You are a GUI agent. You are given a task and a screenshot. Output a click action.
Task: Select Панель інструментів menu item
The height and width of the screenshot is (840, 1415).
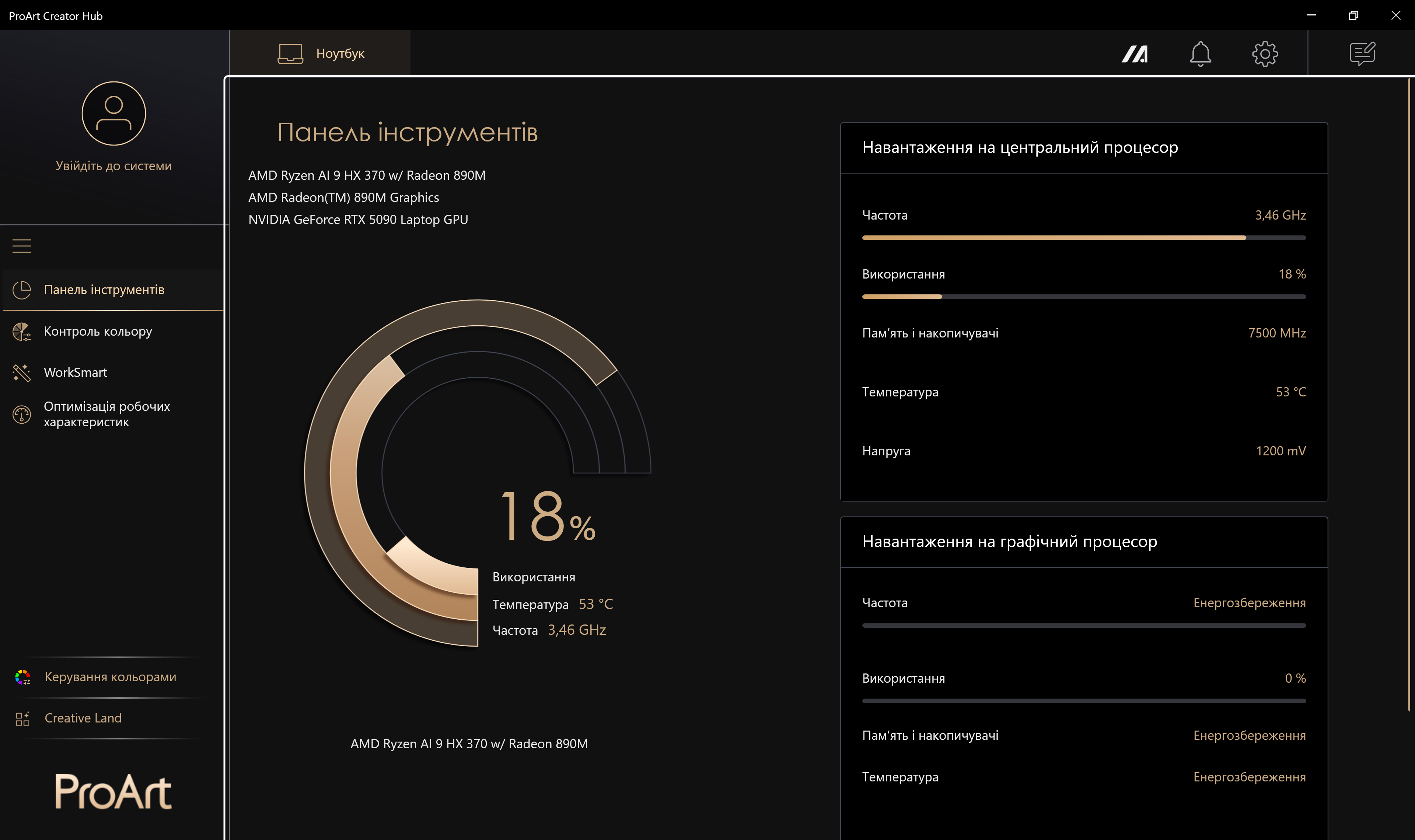pos(104,290)
